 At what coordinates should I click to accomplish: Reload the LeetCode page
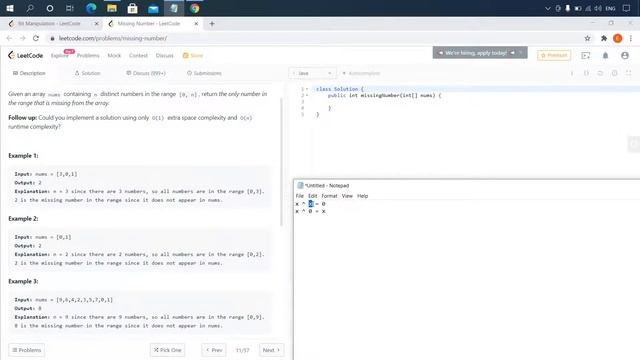(x=36, y=38)
